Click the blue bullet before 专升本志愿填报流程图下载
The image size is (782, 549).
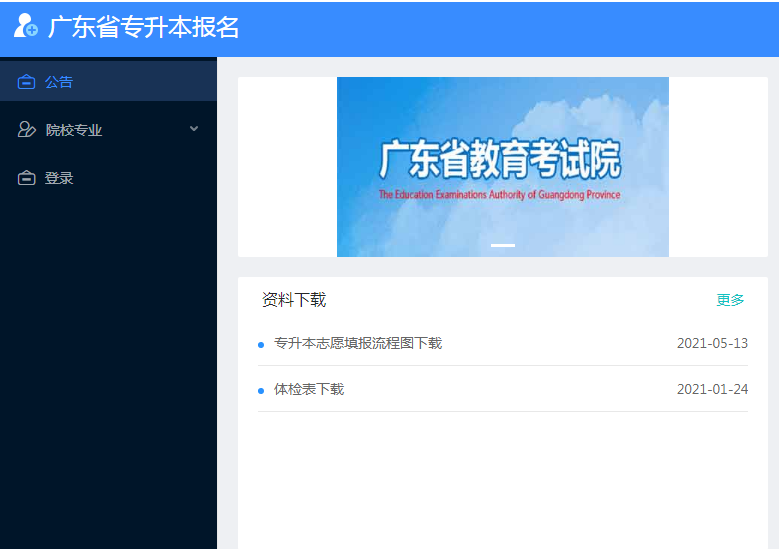(x=261, y=345)
